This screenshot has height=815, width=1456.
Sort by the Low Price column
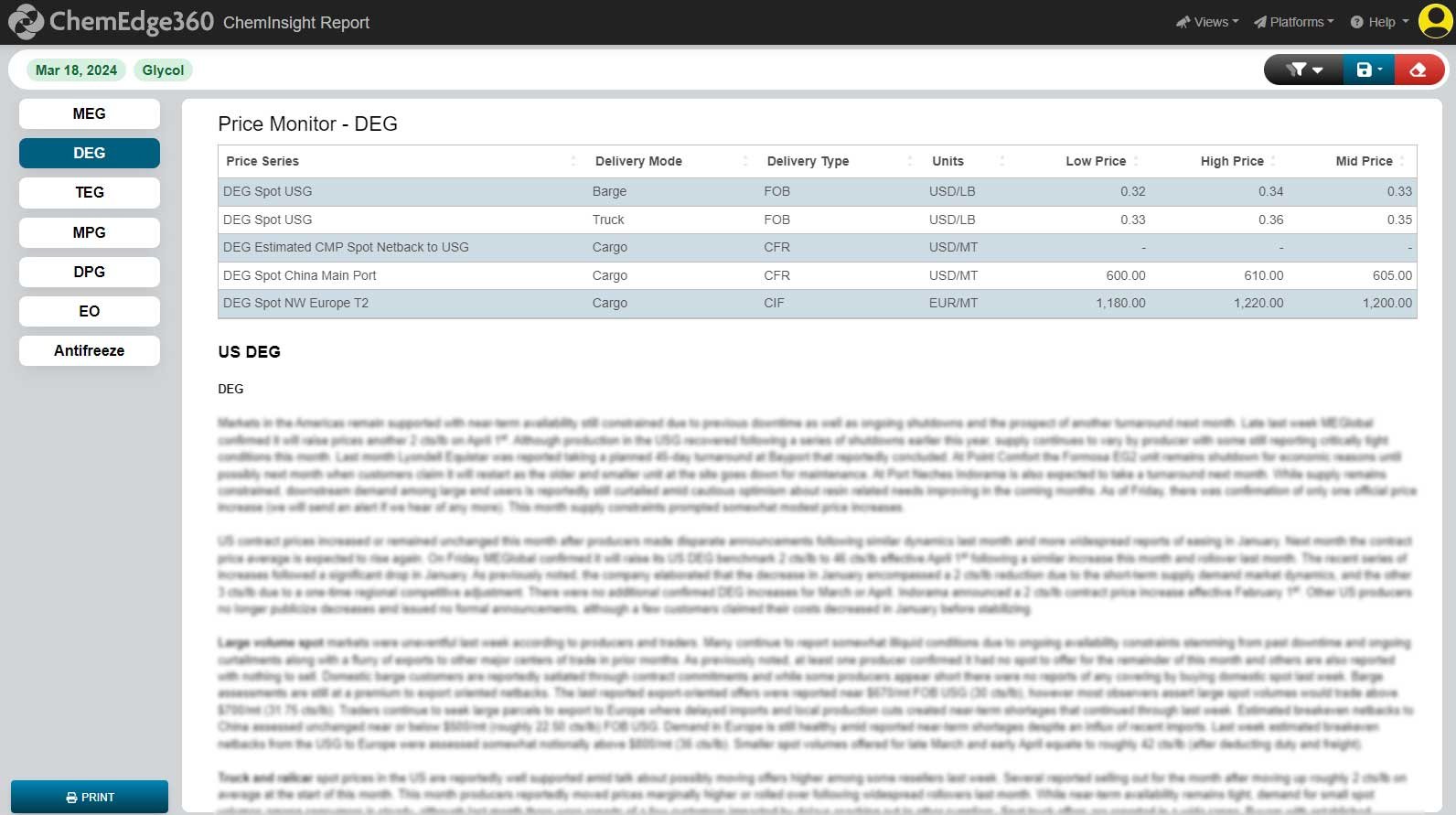[x=1084, y=161]
